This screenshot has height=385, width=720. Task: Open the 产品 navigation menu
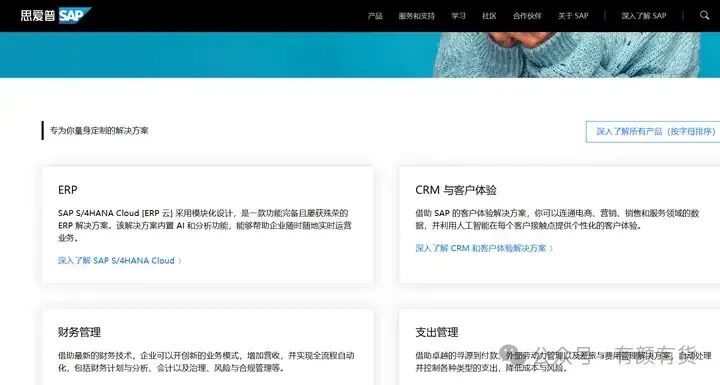(375, 16)
